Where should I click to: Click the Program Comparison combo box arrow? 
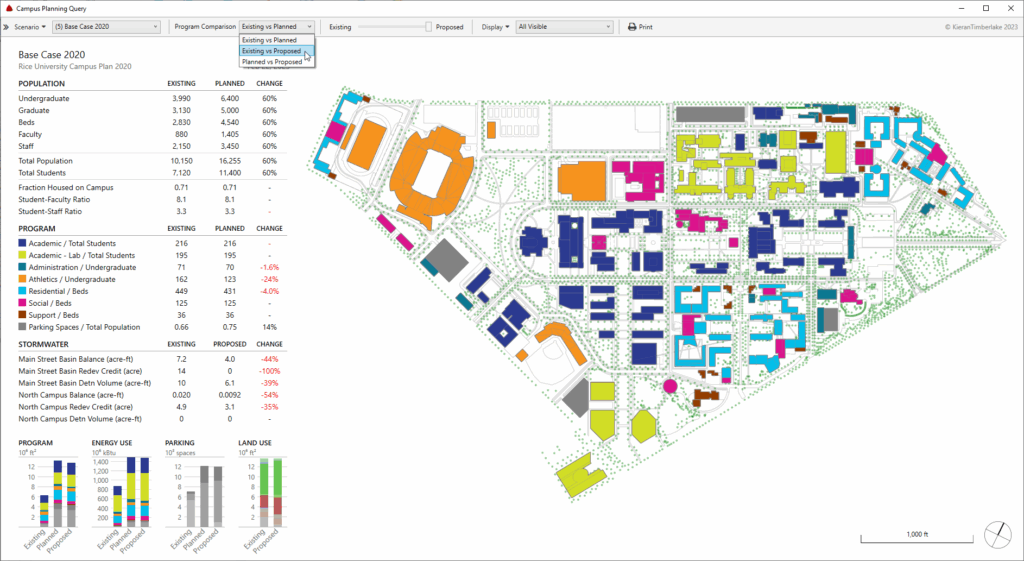pyautogui.click(x=309, y=27)
